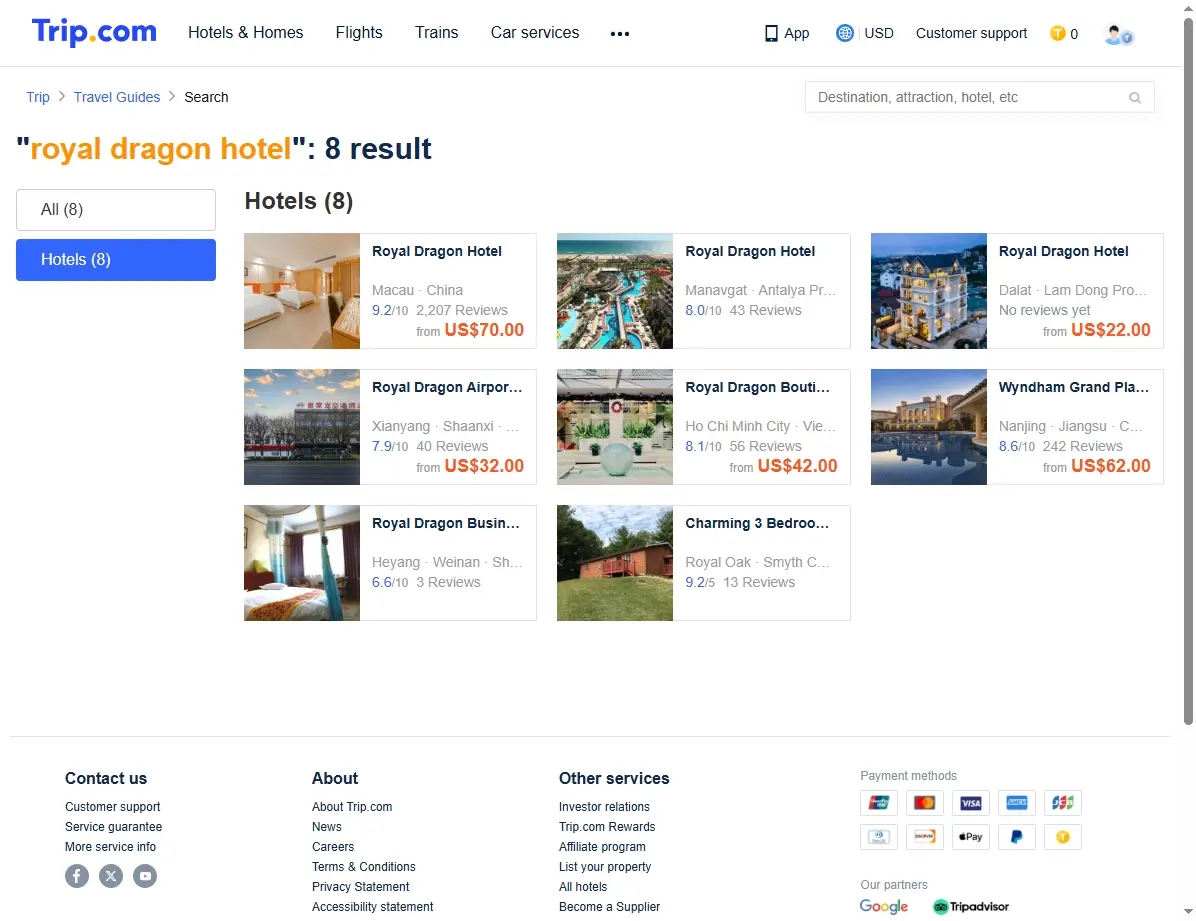Open Terms & Conditions link
This screenshot has height=921, width=1196.
point(364,867)
